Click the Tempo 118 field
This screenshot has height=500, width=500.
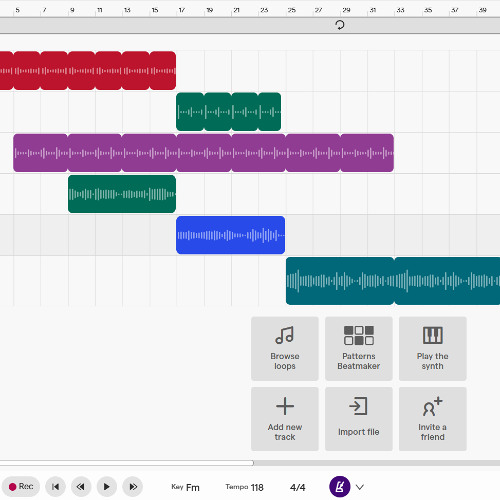(x=244, y=487)
